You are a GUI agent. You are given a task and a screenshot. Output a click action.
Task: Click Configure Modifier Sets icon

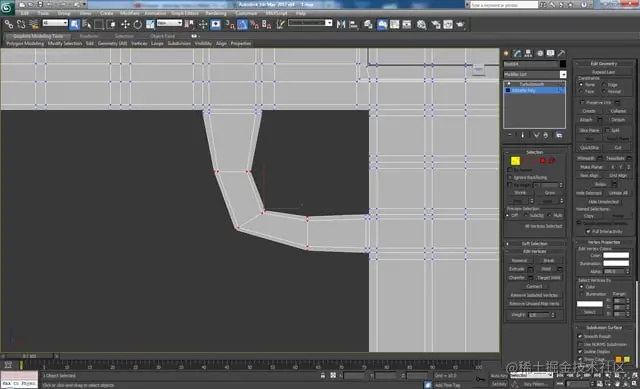tap(559, 135)
